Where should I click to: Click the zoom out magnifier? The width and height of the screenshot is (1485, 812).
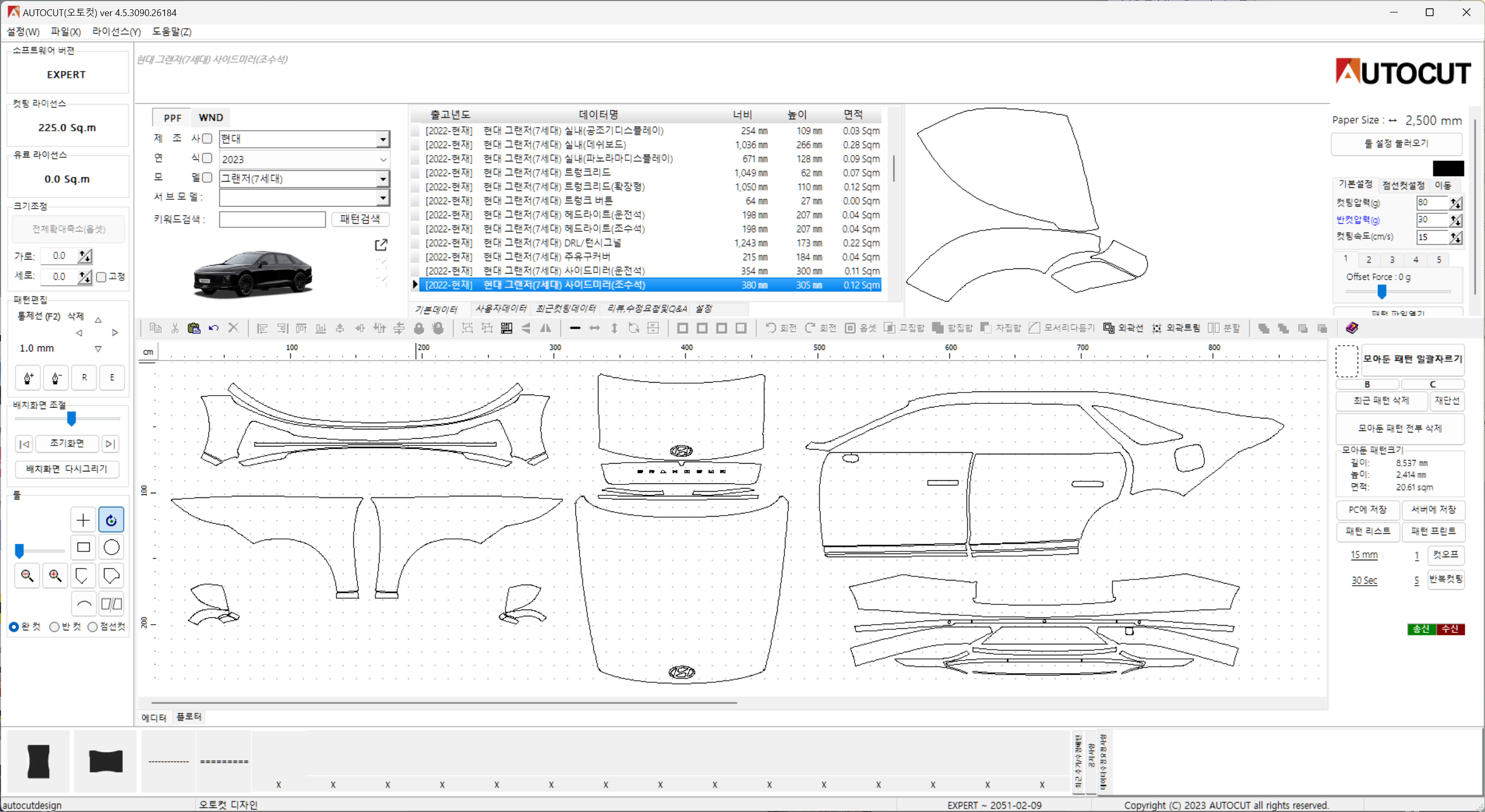click(27, 575)
